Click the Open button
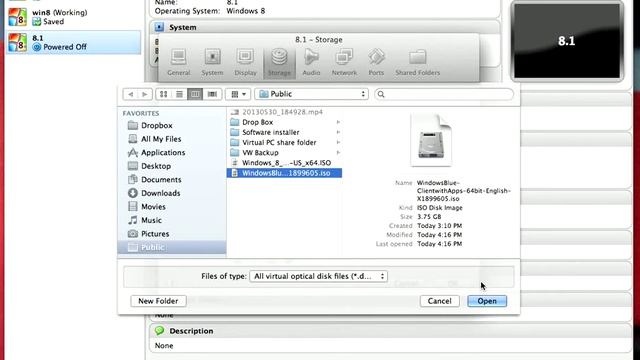This screenshot has width=640, height=360. click(x=487, y=301)
